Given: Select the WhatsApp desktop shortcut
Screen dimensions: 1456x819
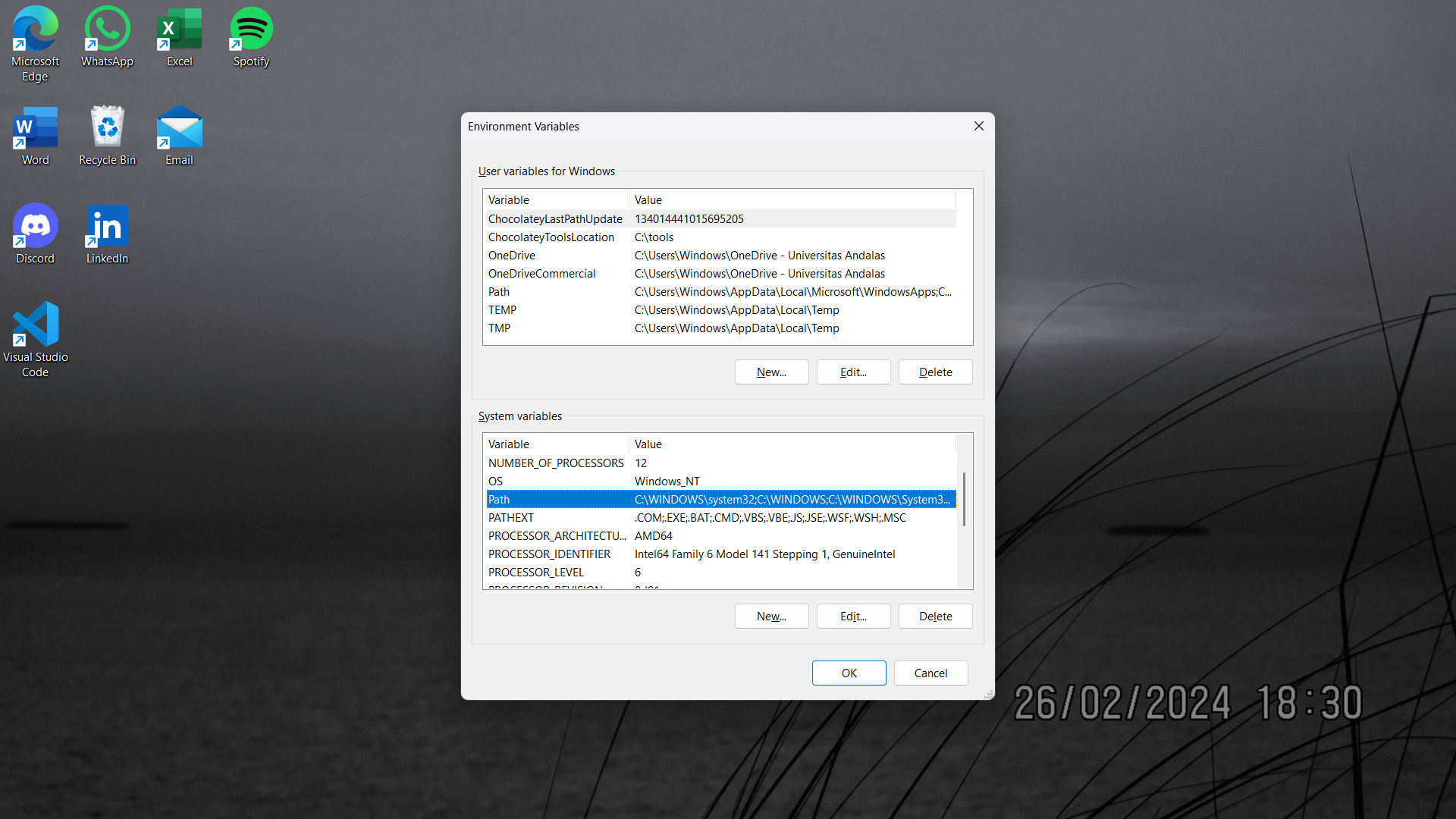Looking at the screenshot, I should [x=107, y=30].
